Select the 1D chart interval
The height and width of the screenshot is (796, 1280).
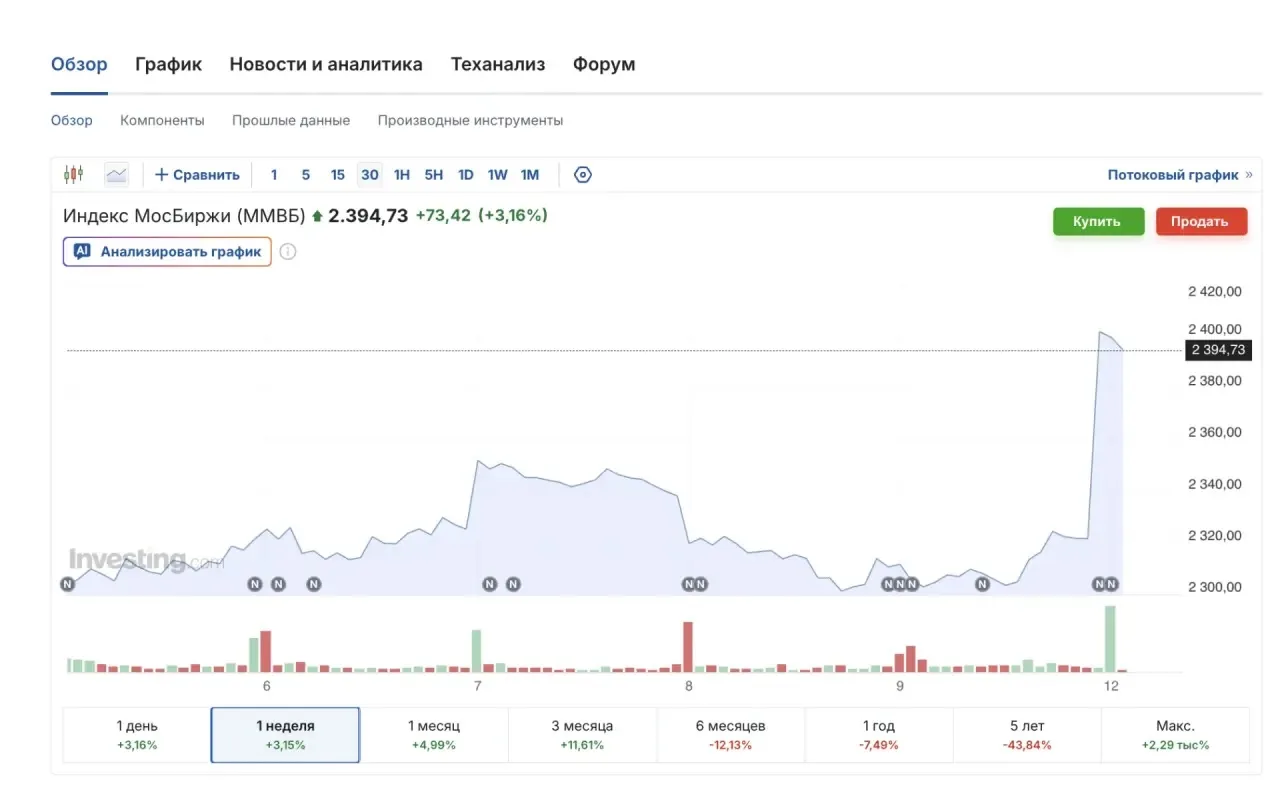[466, 174]
